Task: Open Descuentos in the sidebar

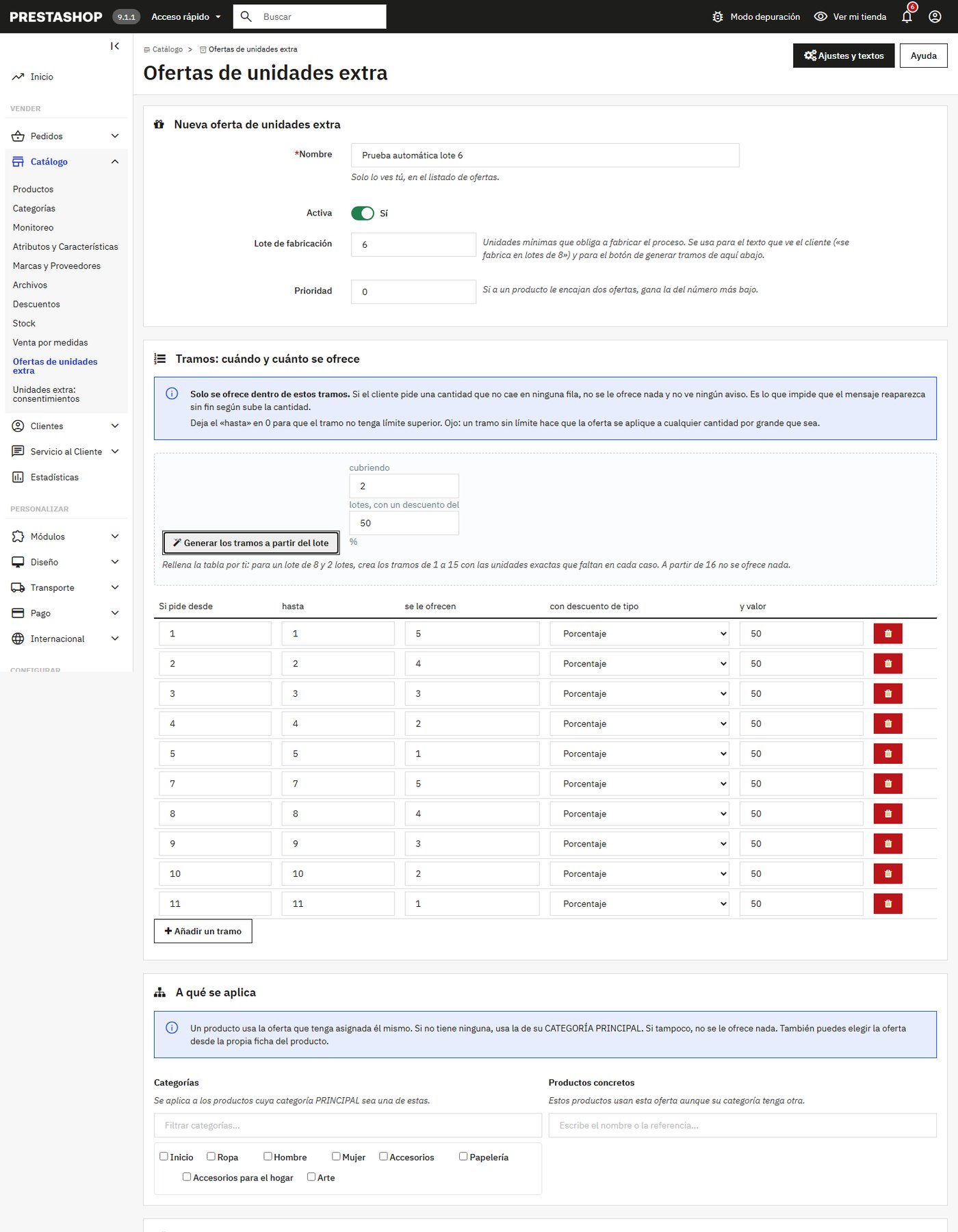Action: pyautogui.click(x=36, y=305)
